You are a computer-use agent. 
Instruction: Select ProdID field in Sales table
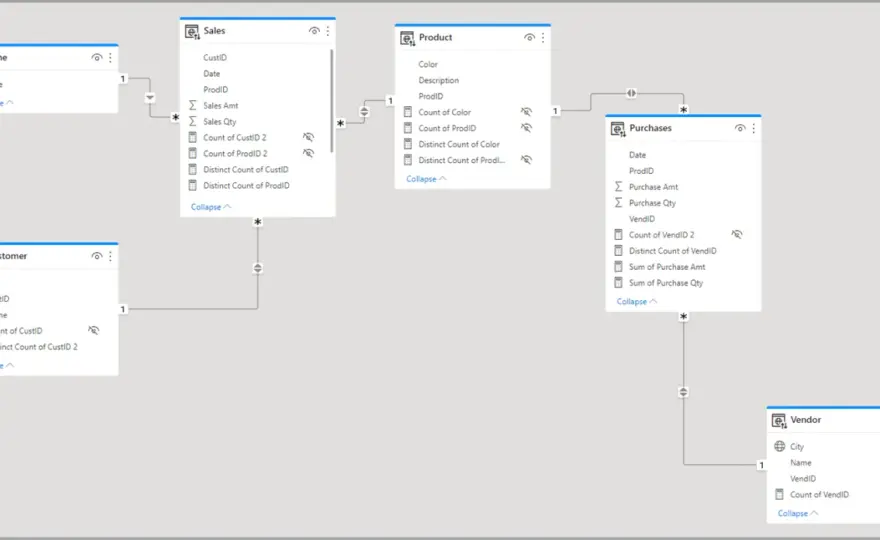216,89
